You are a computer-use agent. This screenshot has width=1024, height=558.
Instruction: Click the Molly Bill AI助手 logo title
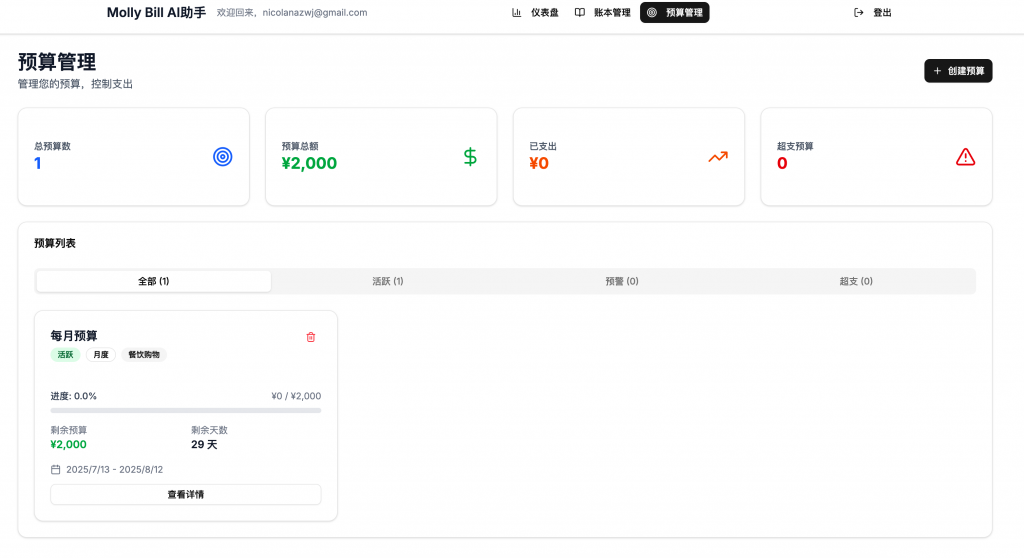156,13
